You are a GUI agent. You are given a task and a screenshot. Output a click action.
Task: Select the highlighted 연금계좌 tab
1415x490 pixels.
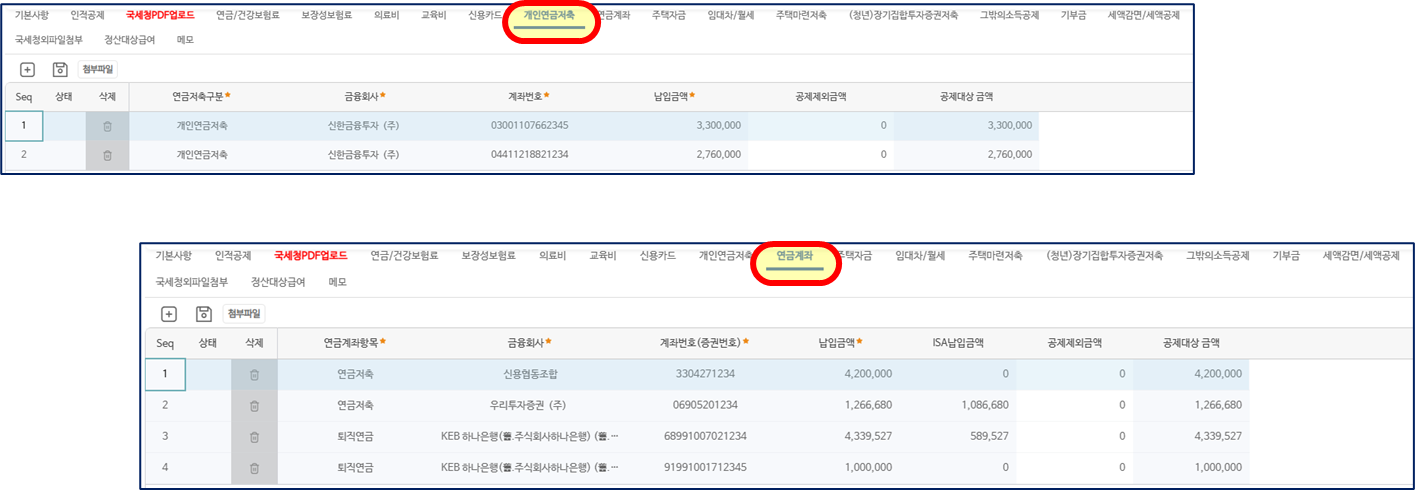795,256
